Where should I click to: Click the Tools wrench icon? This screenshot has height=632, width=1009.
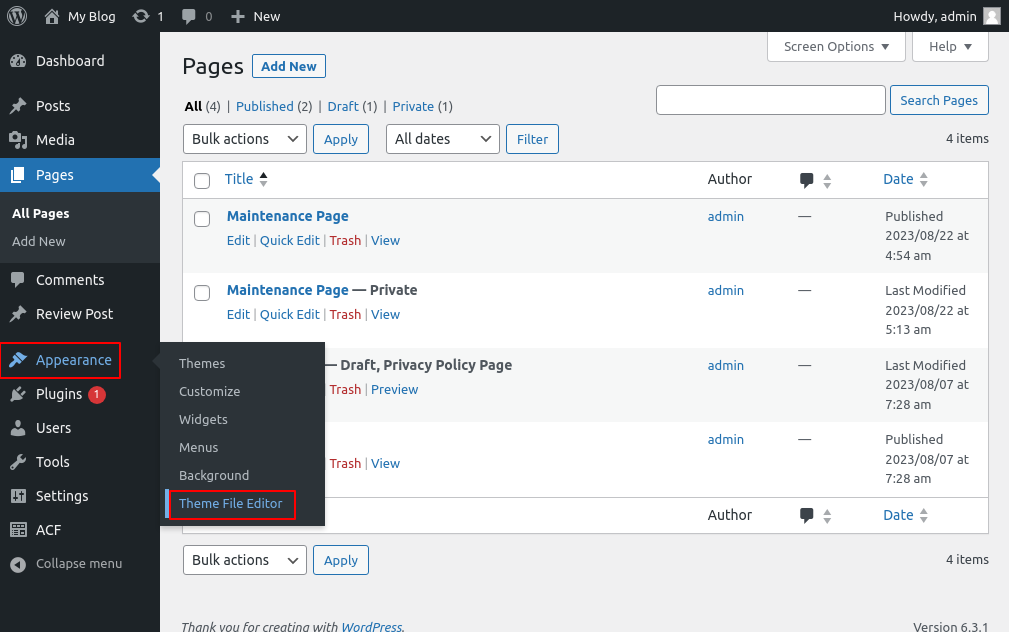18,462
